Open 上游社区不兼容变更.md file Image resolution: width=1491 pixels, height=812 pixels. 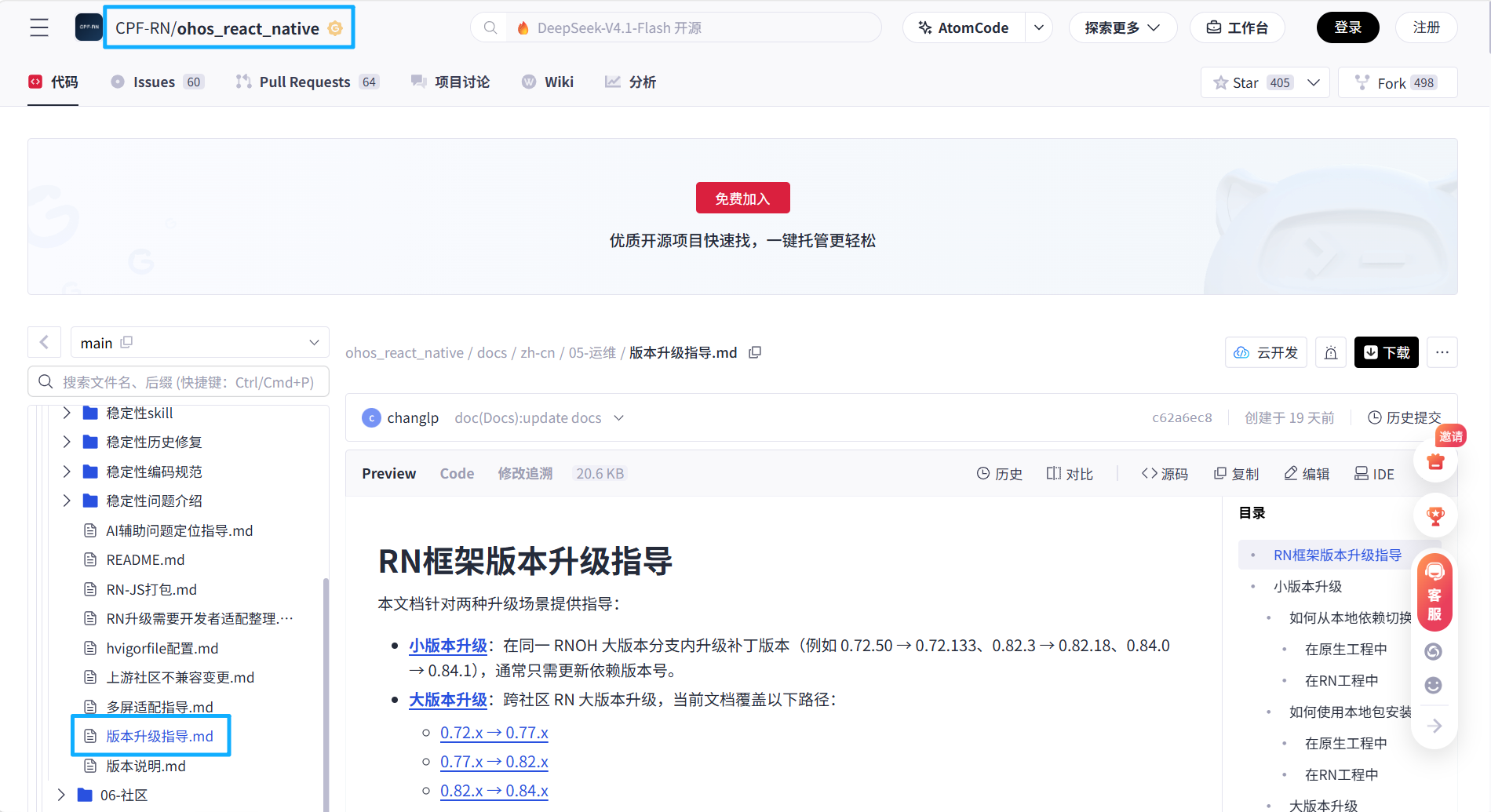180,677
